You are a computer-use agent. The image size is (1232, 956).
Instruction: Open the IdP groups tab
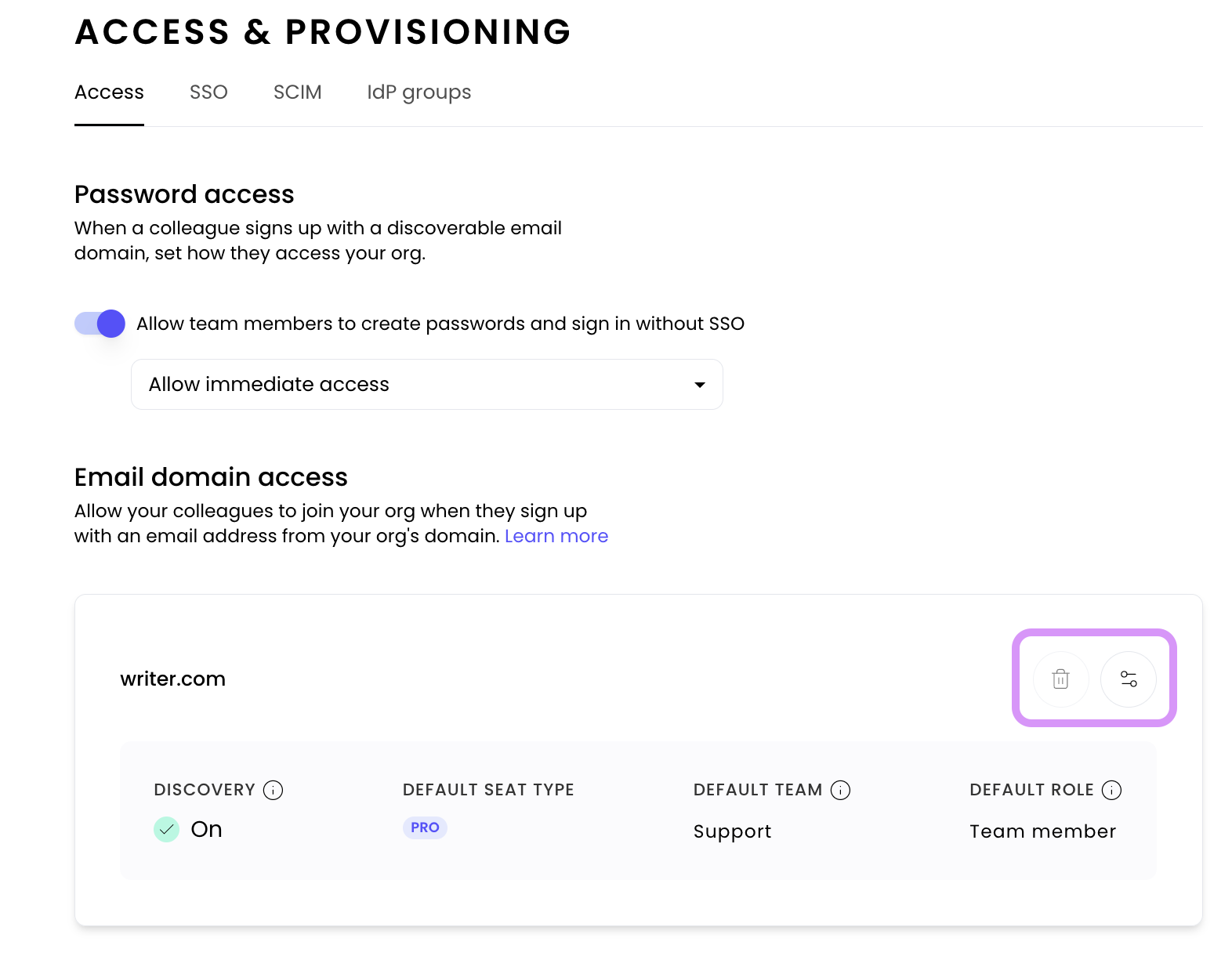pyautogui.click(x=419, y=92)
